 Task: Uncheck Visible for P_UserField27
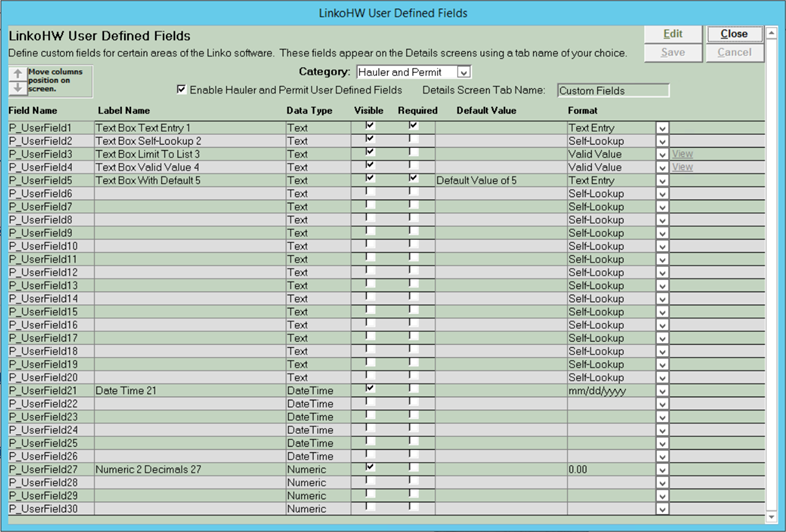pos(370,467)
